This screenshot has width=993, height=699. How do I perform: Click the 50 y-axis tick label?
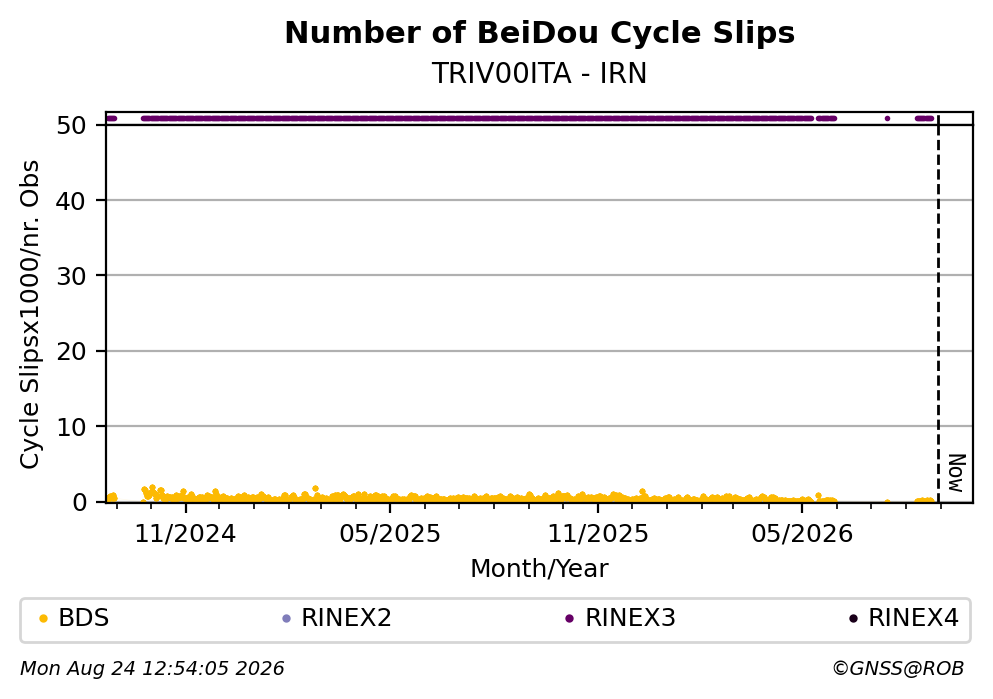[x=72, y=125]
